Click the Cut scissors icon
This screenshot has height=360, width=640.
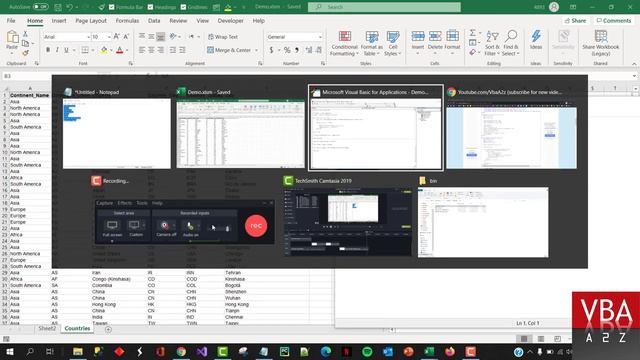25,34
